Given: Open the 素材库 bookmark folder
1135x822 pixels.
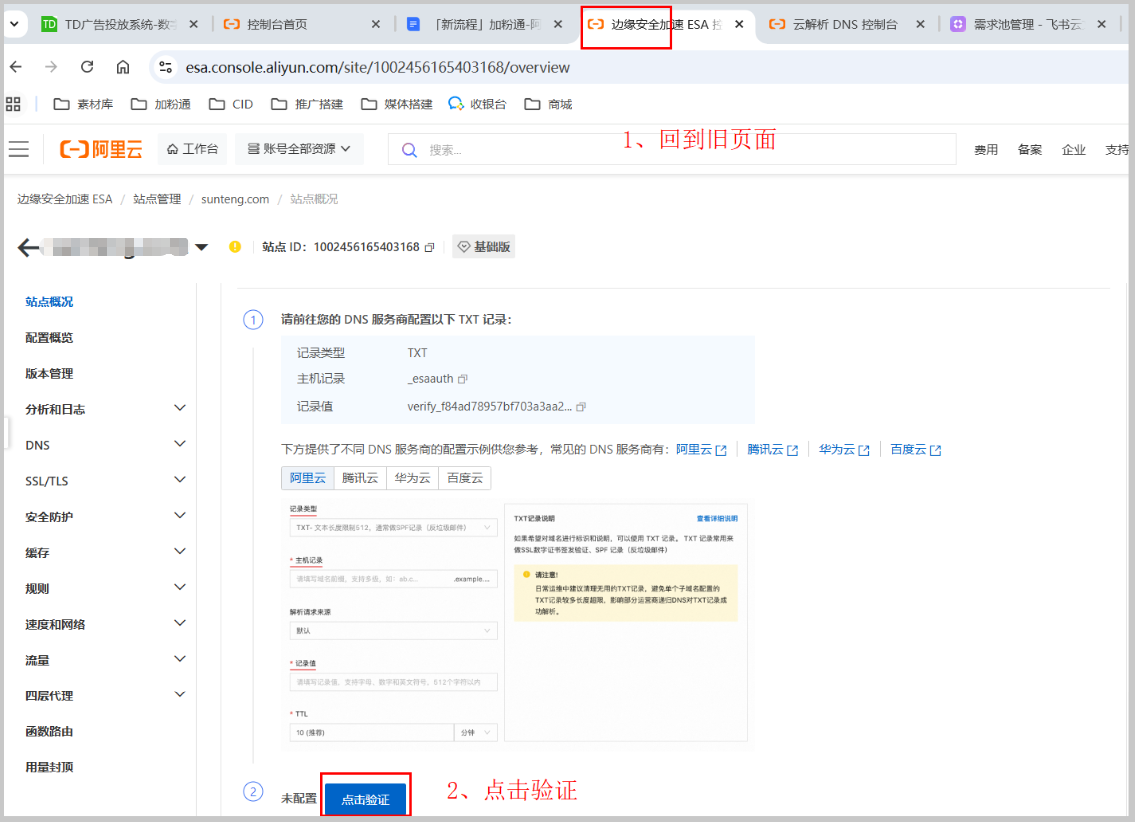Looking at the screenshot, I should tap(84, 104).
